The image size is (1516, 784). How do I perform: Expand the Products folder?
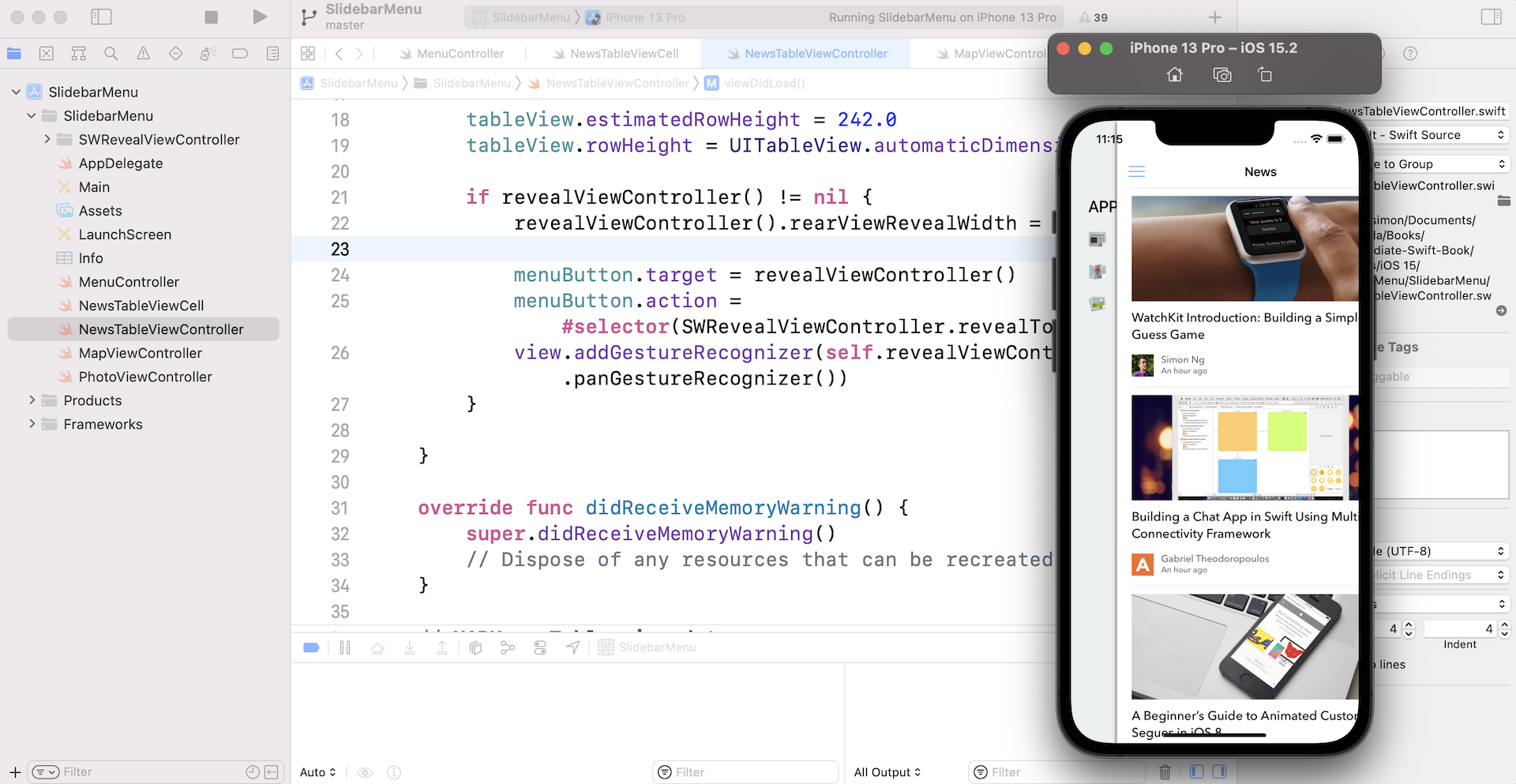tap(32, 400)
